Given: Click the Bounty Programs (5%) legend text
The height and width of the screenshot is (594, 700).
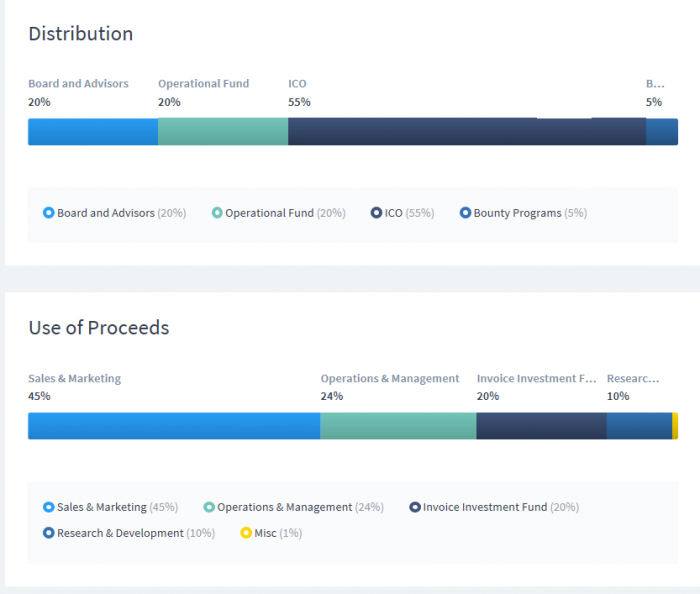Looking at the screenshot, I should click(530, 213).
